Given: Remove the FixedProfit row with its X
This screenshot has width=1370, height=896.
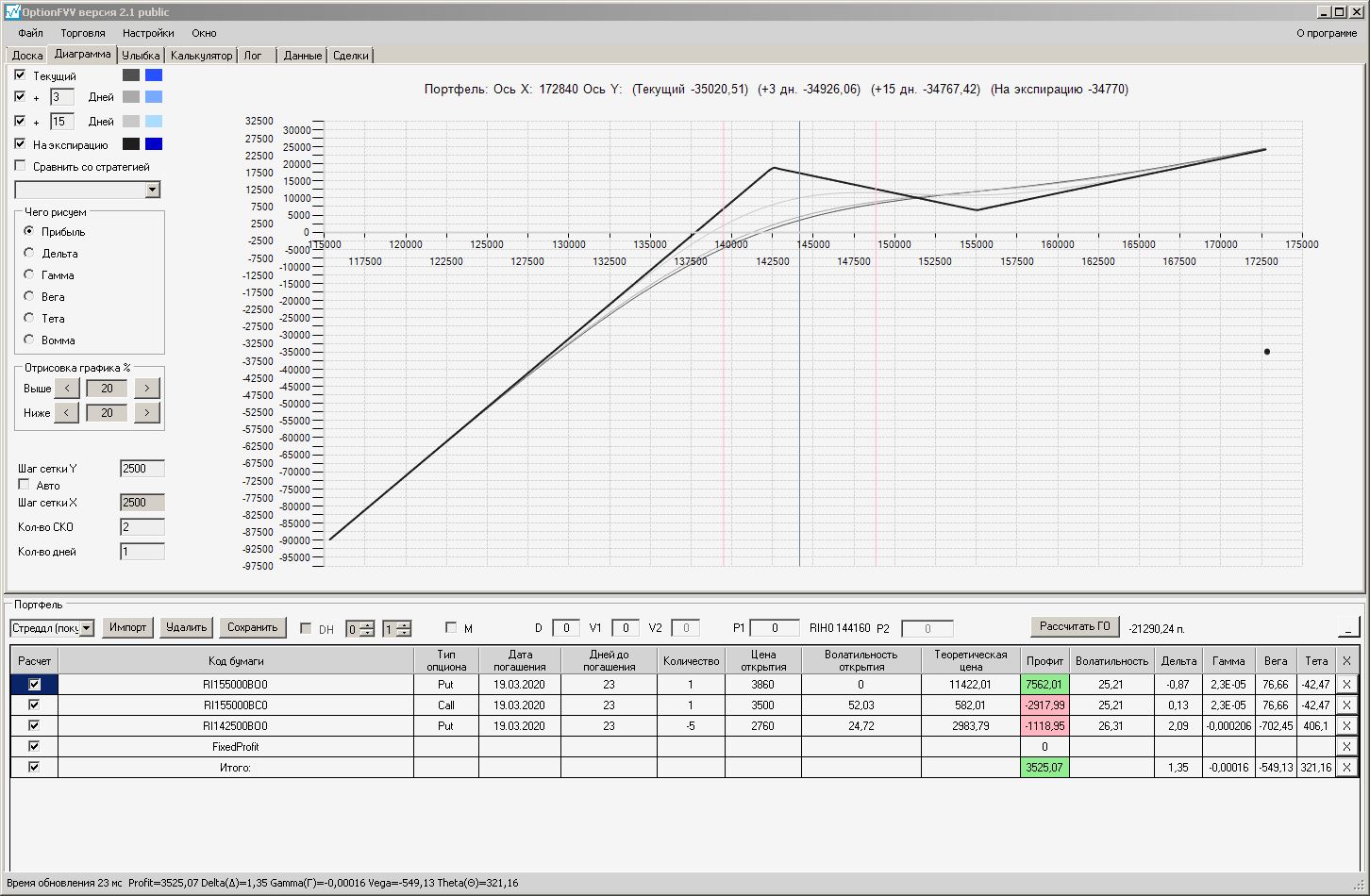Looking at the screenshot, I should [1346, 747].
